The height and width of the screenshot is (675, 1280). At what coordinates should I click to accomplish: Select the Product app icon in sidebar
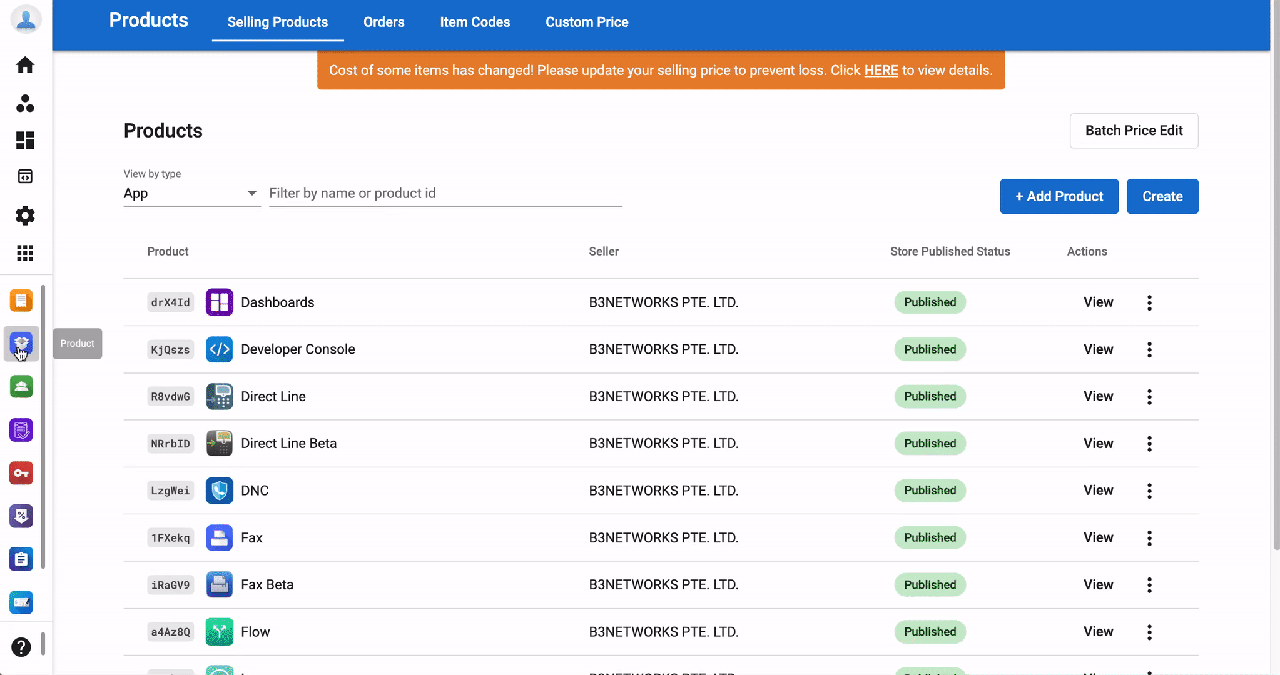(x=21, y=343)
